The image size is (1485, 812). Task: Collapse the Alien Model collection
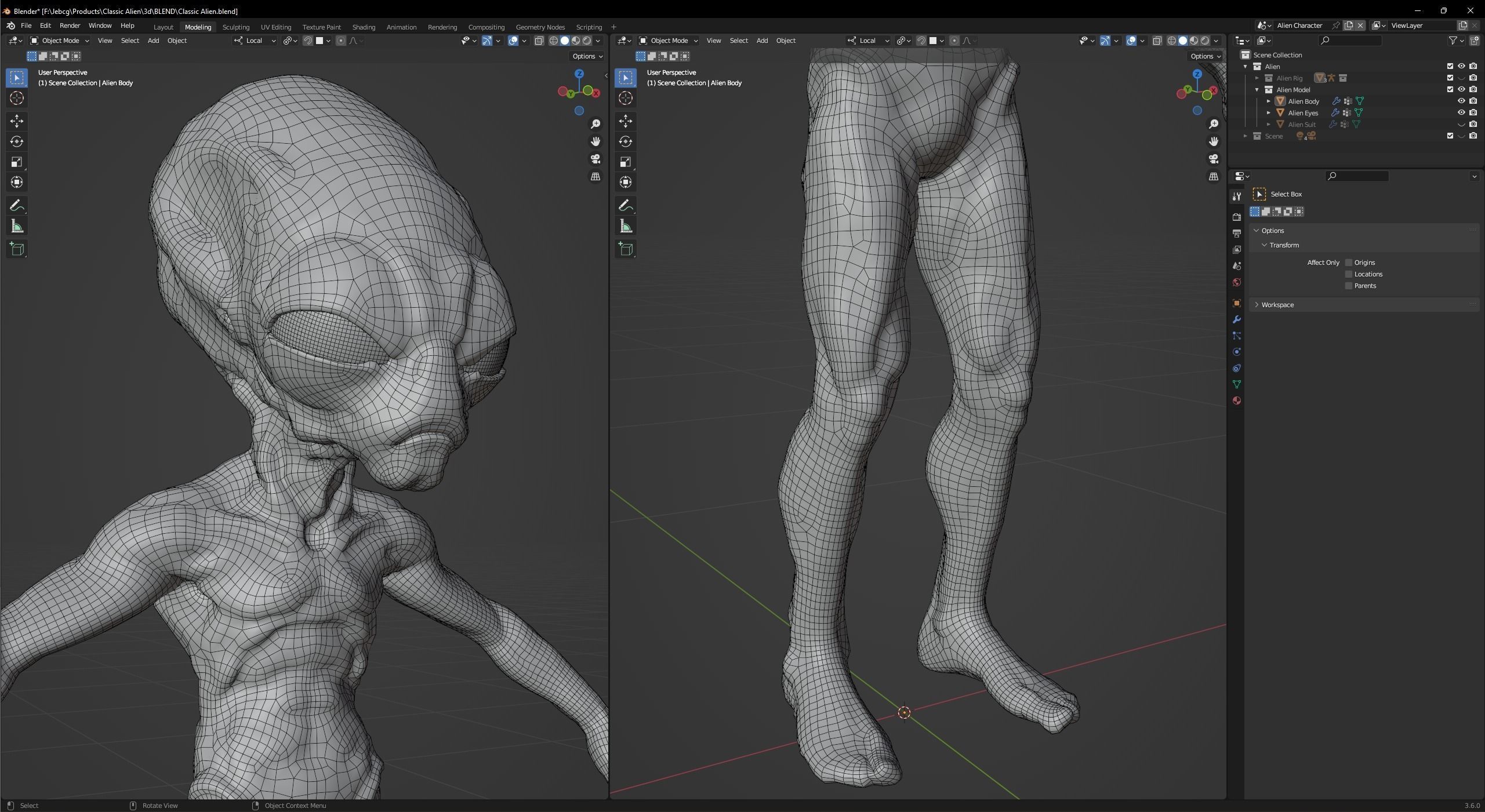coord(1257,90)
